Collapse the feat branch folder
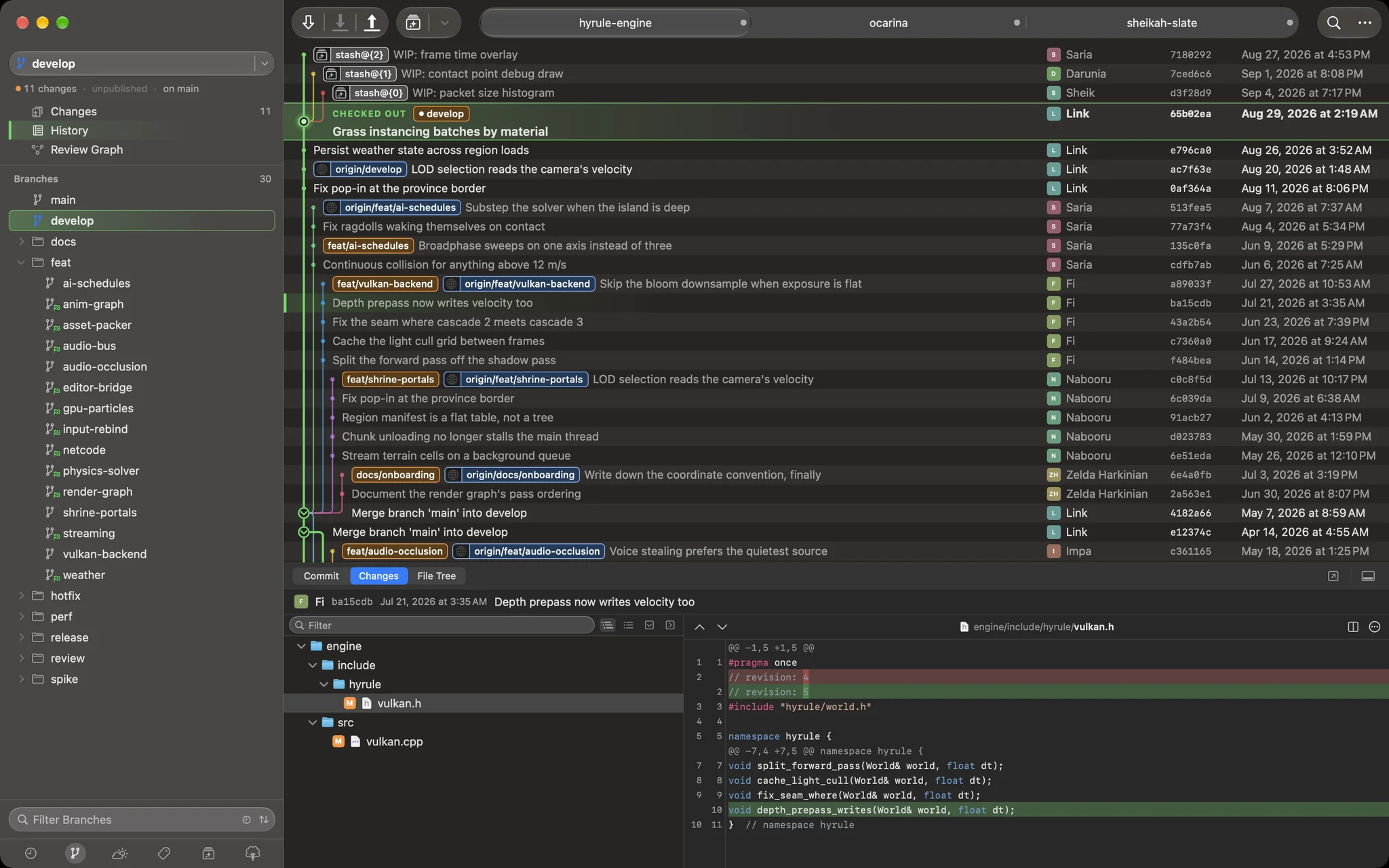 21,262
